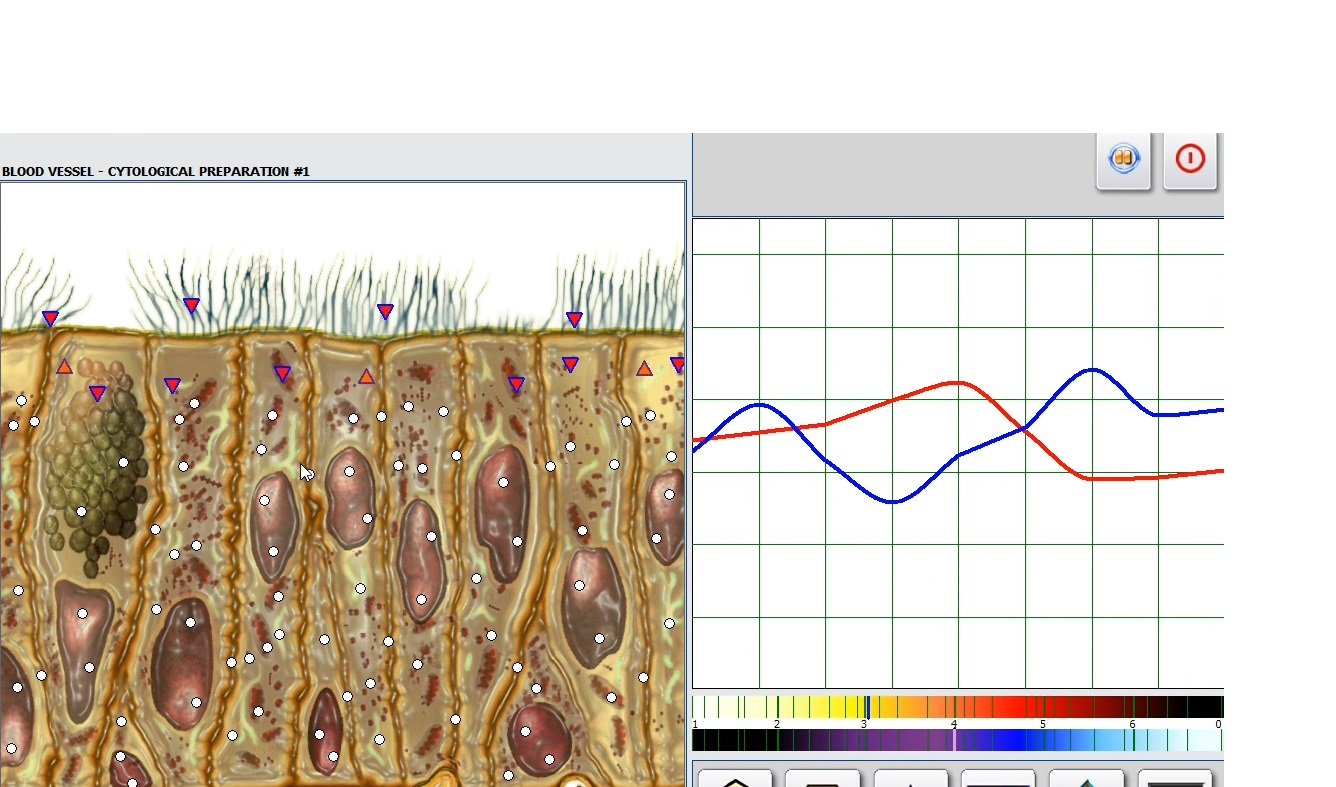
Task: Select the orange triangle marker left of the granule cluster
Action: click(x=65, y=367)
